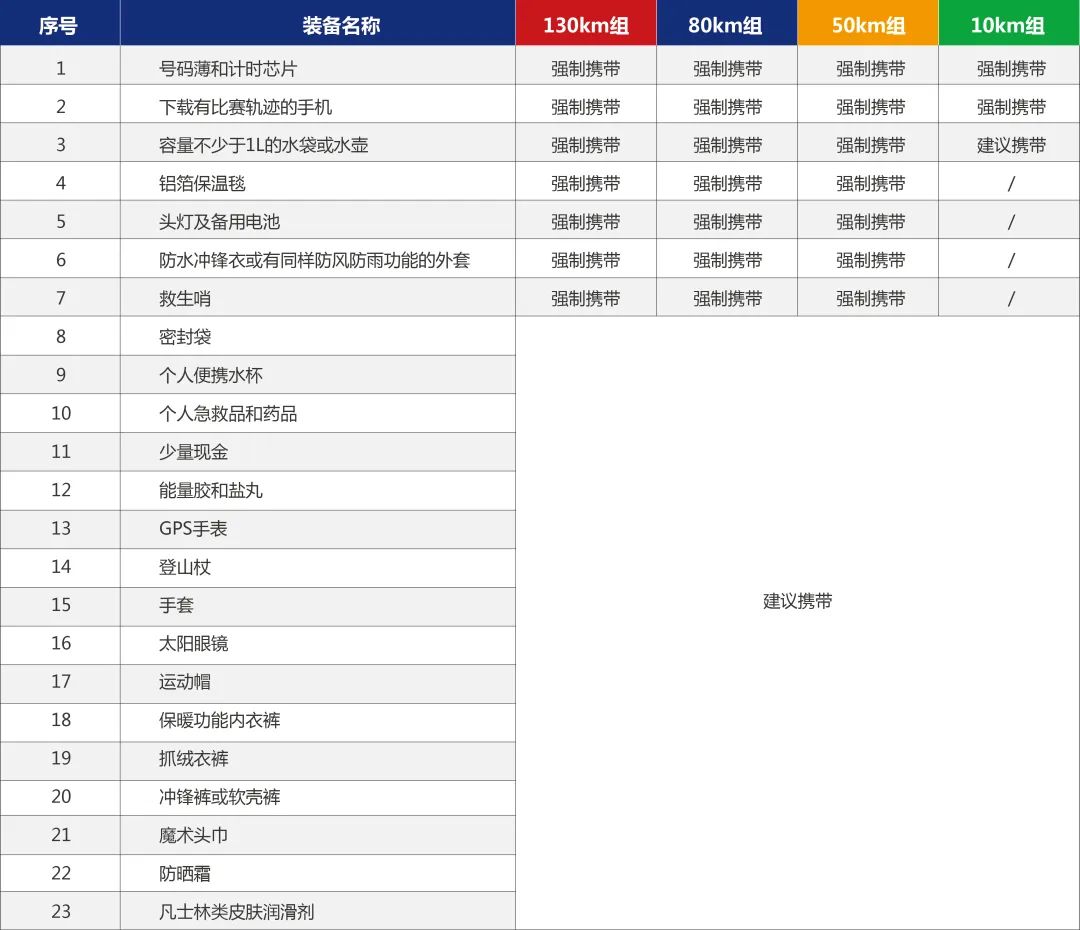The image size is (1080, 930).
Task: Click 强制携带 in 80km组 column for 头灯及备用电池
Action: 727,222
